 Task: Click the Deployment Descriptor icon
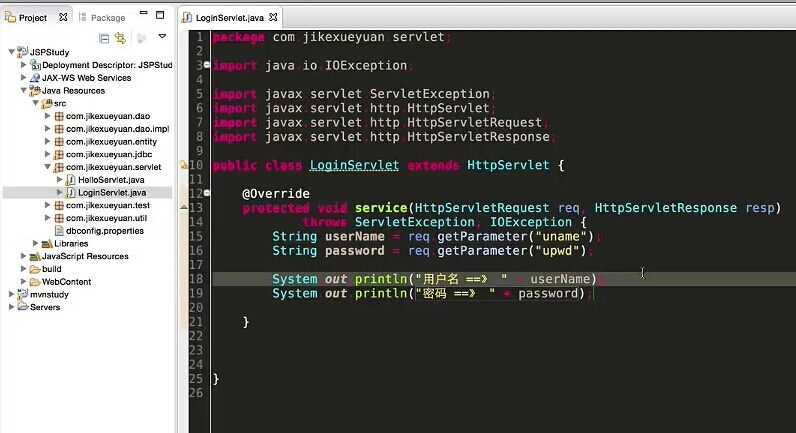coord(35,65)
